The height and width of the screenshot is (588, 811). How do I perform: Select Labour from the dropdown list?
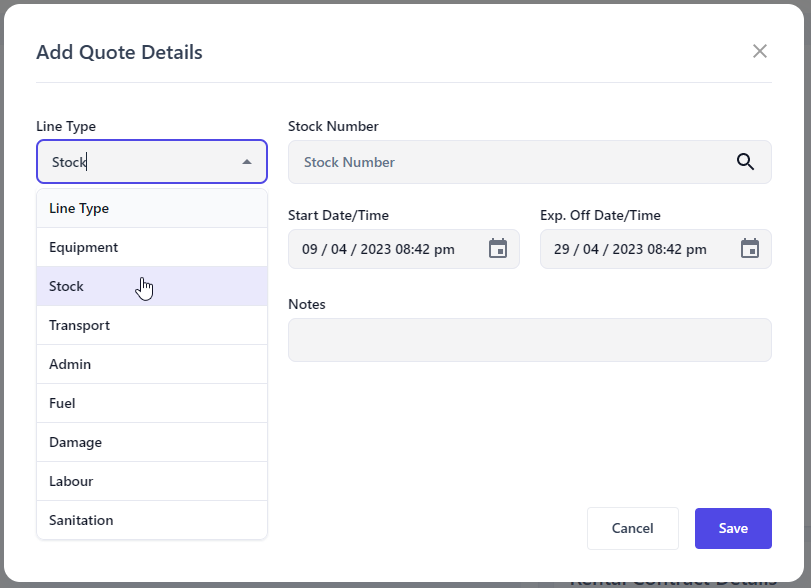pos(71,481)
